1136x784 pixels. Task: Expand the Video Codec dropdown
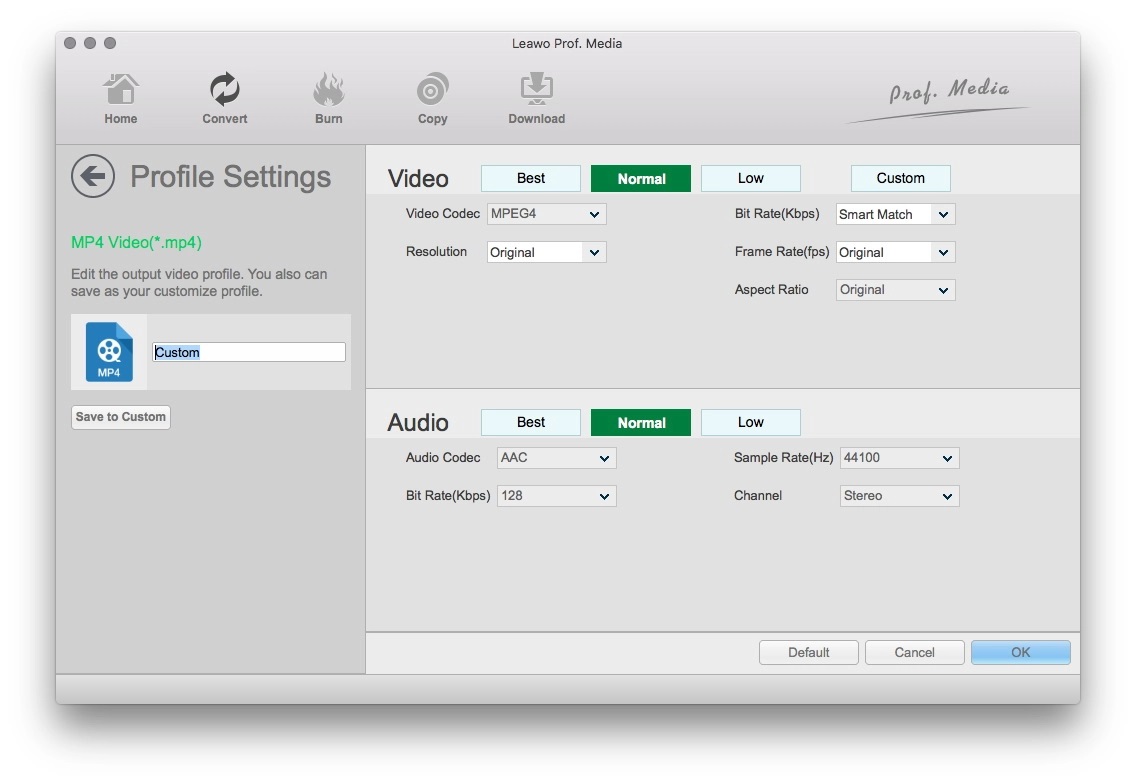[x=546, y=214]
